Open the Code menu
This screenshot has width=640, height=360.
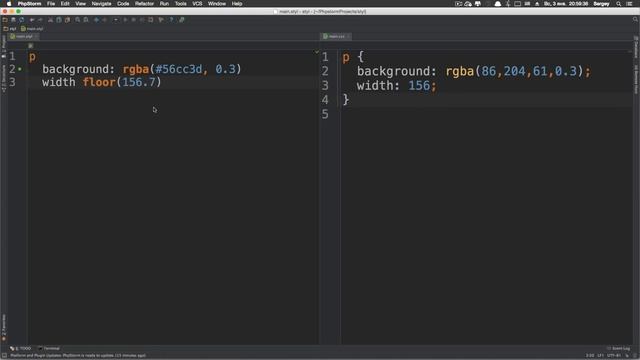point(123,4)
